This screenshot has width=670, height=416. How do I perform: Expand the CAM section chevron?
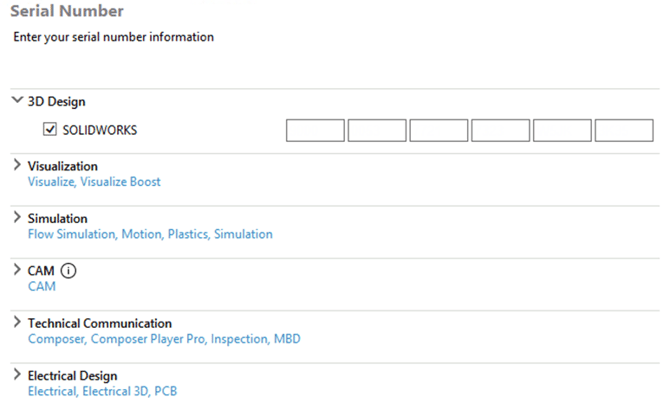click(x=17, y=270)
